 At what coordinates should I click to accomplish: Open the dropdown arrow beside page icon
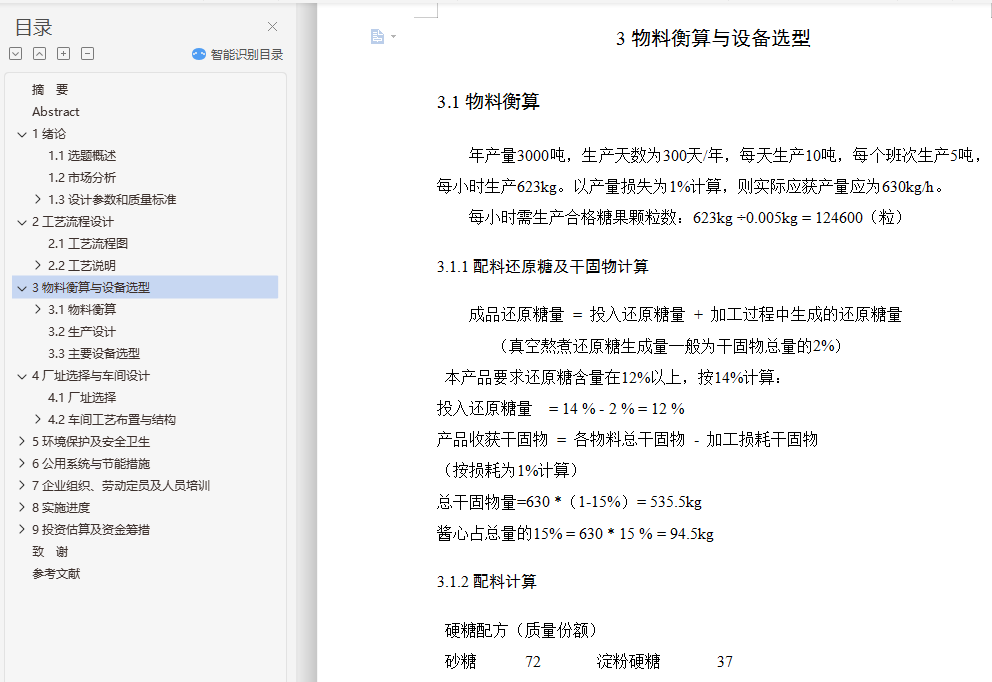tap(394, 37)
